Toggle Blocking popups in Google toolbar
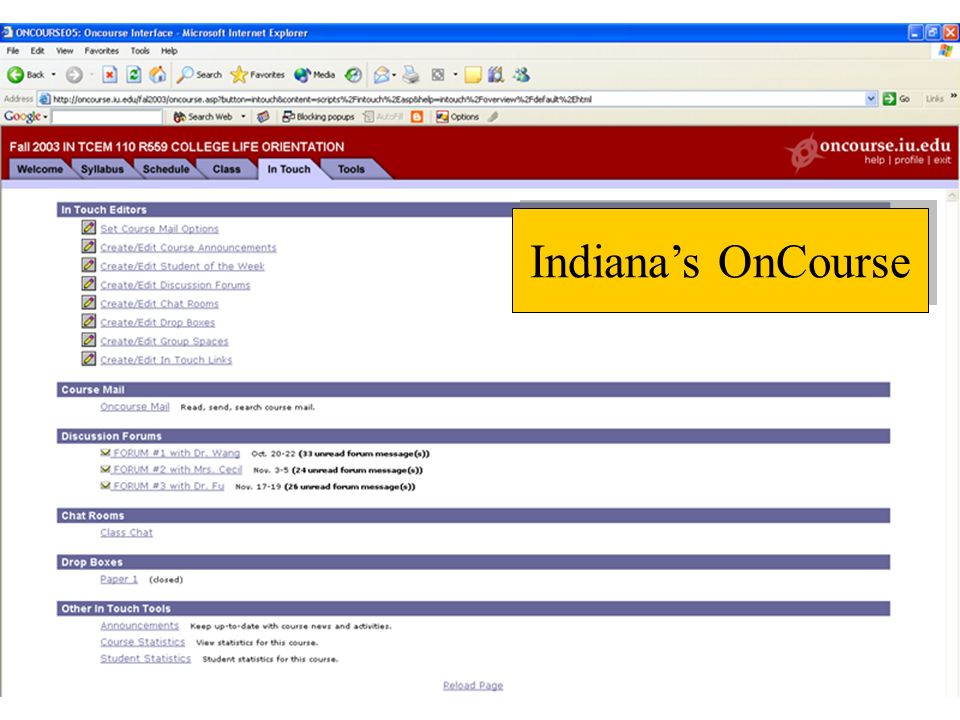 (318, 116)
